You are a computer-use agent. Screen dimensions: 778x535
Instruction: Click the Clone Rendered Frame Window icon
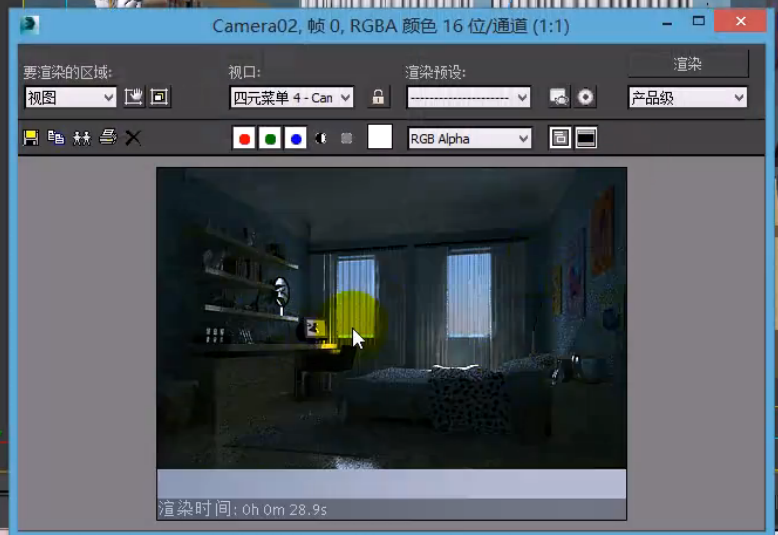[82, 137]
